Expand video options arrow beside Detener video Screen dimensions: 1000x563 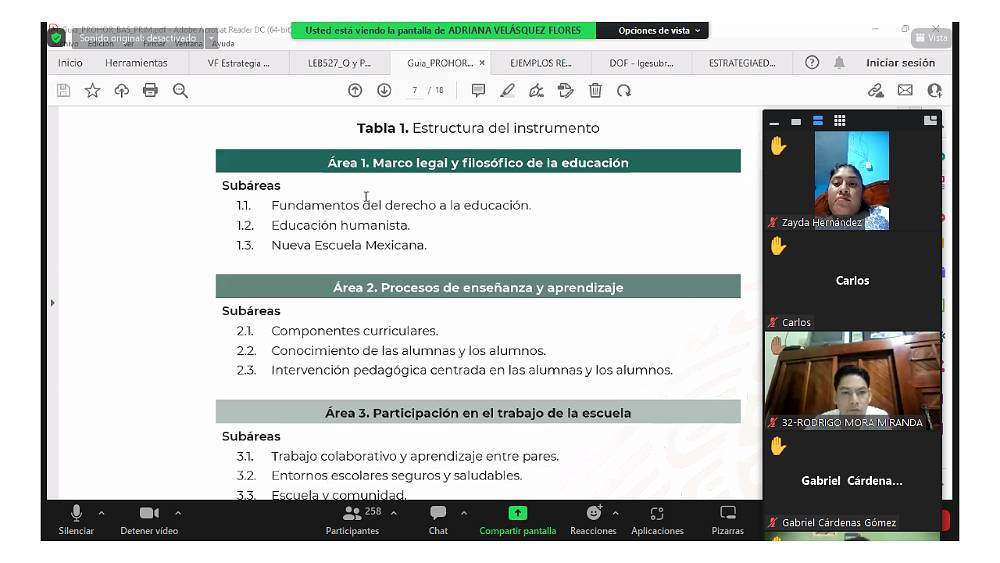[178, 513]
